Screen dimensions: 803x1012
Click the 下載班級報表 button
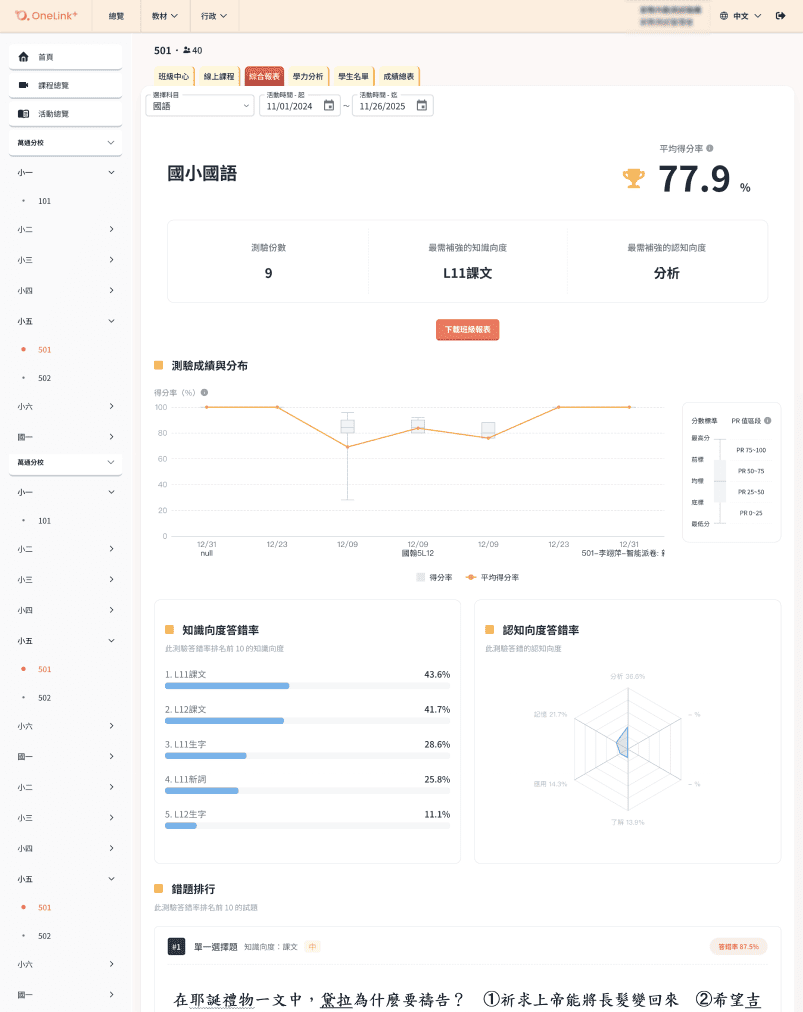coord(467,330)
